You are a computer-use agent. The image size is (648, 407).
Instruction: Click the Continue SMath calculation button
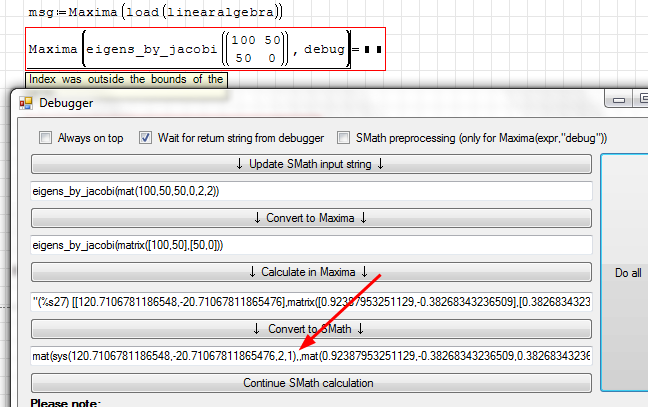[311, 383]
